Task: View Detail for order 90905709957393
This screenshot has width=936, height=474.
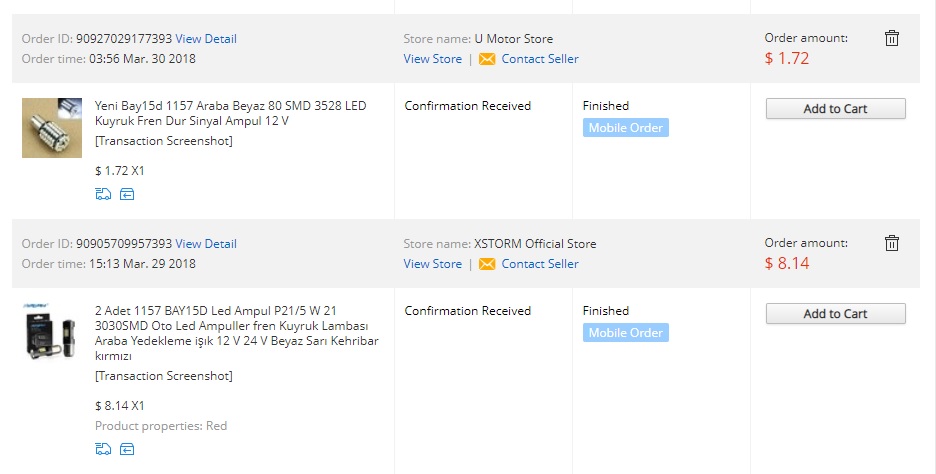Action: (206, 244)
